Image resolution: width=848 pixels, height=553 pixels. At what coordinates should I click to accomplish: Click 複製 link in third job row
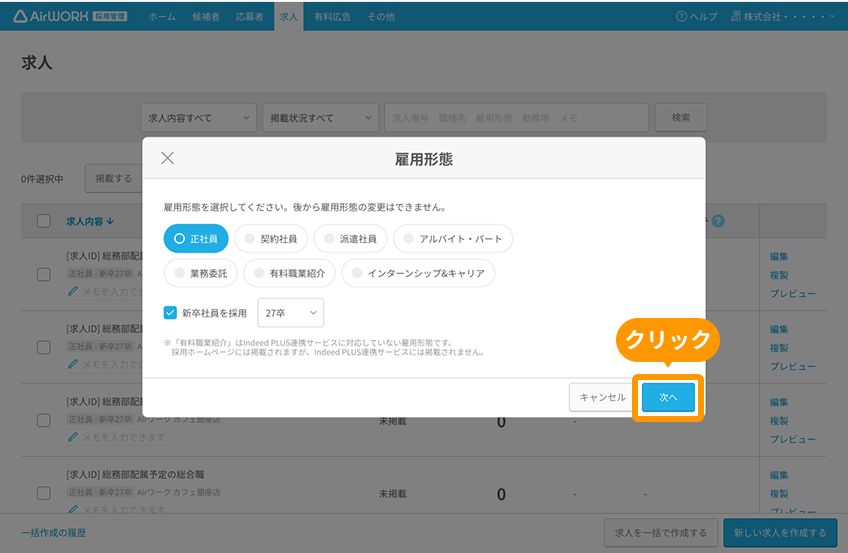click(779, 421)
